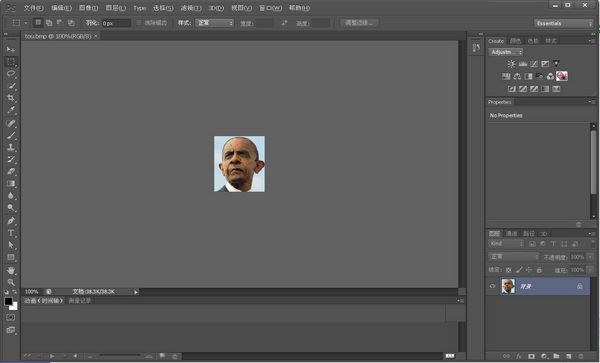This screenshot has height=363, width=600.
Task: Open the opacity slider dropdown arrow
Action: pyautogui.click(x=590, y=257)
